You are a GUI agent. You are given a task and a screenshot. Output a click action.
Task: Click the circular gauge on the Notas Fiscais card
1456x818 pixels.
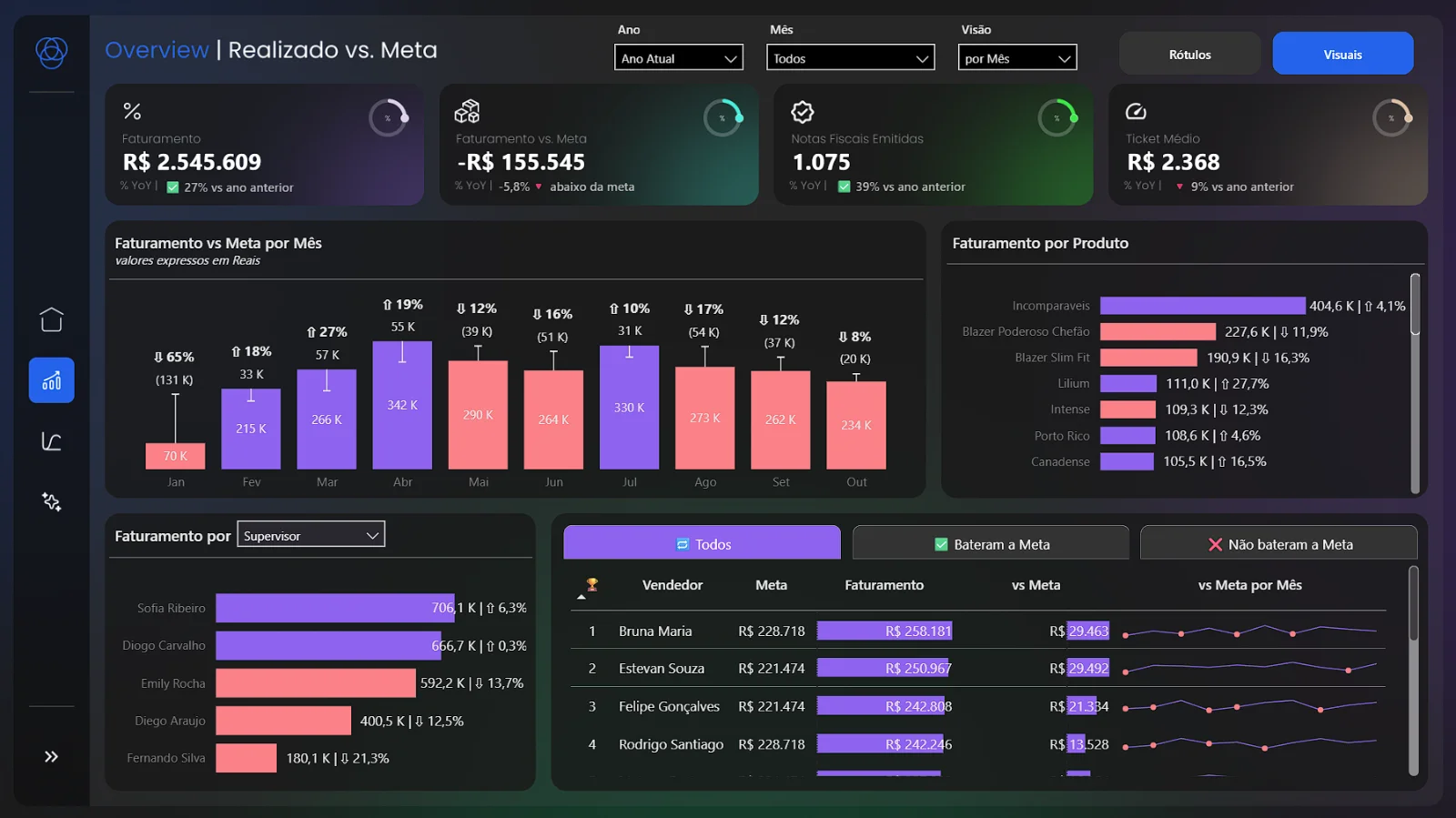(1057, 117)
